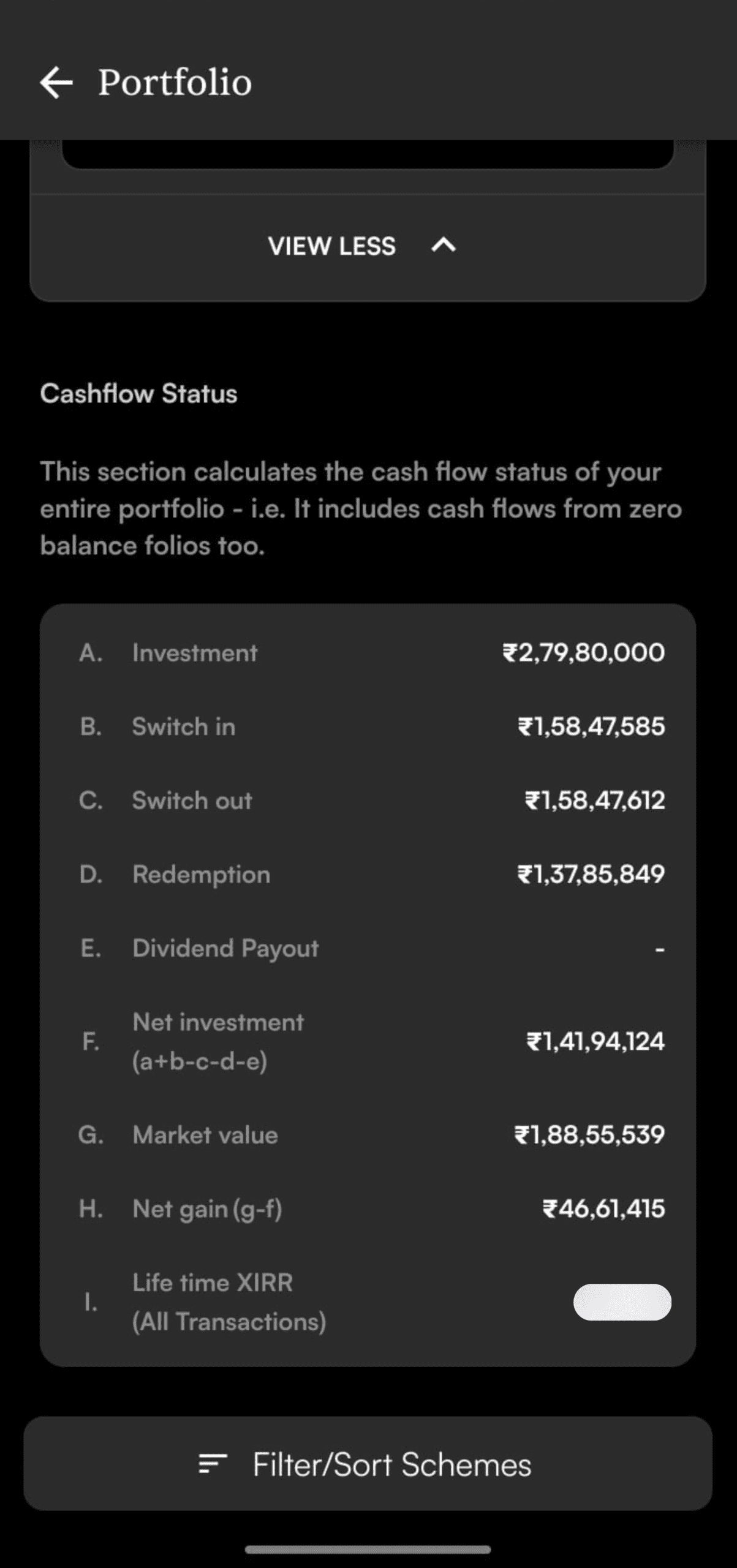
Task: Open Filter/Sort Schemes button
Action: pyautogui.click(x=368, y=1464)
